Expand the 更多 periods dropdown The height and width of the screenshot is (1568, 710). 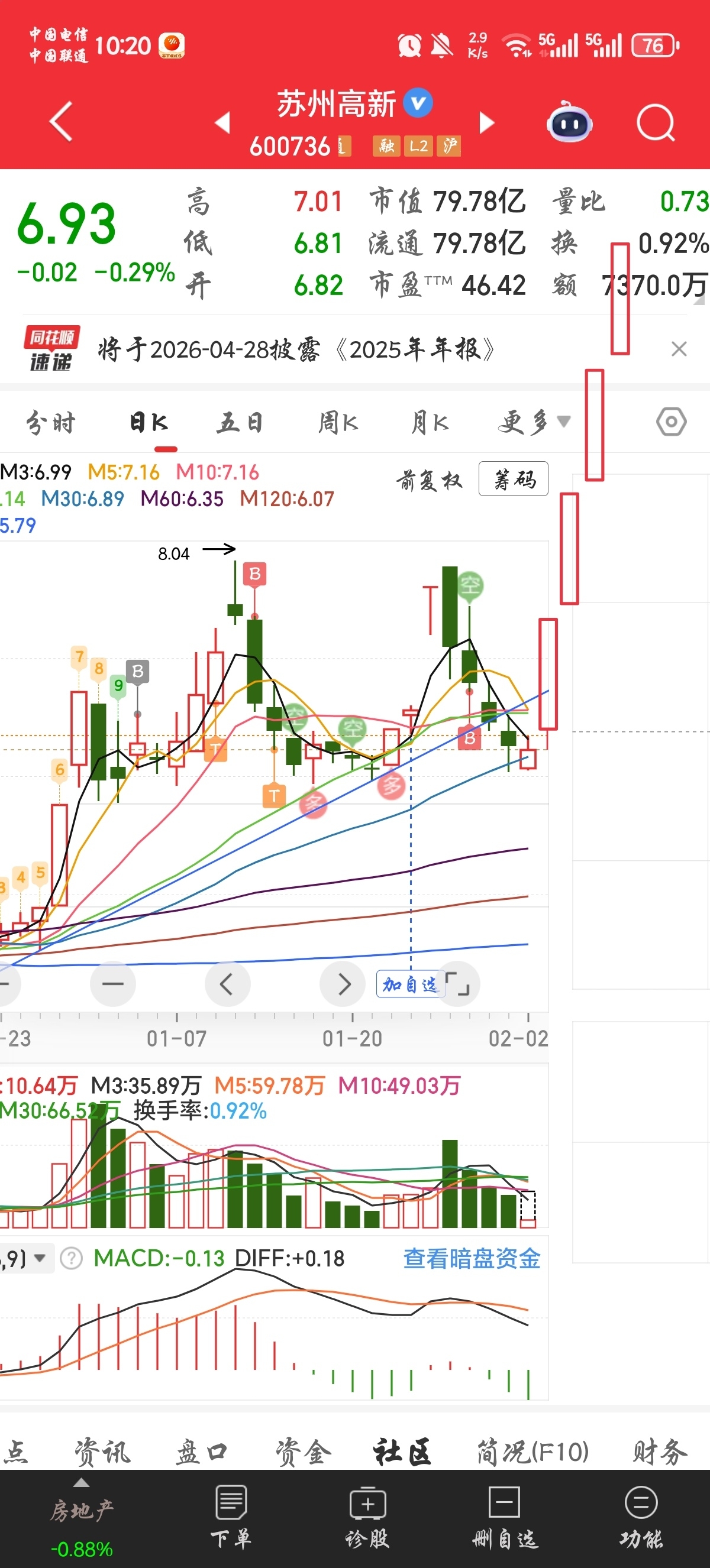pos(534,422)
